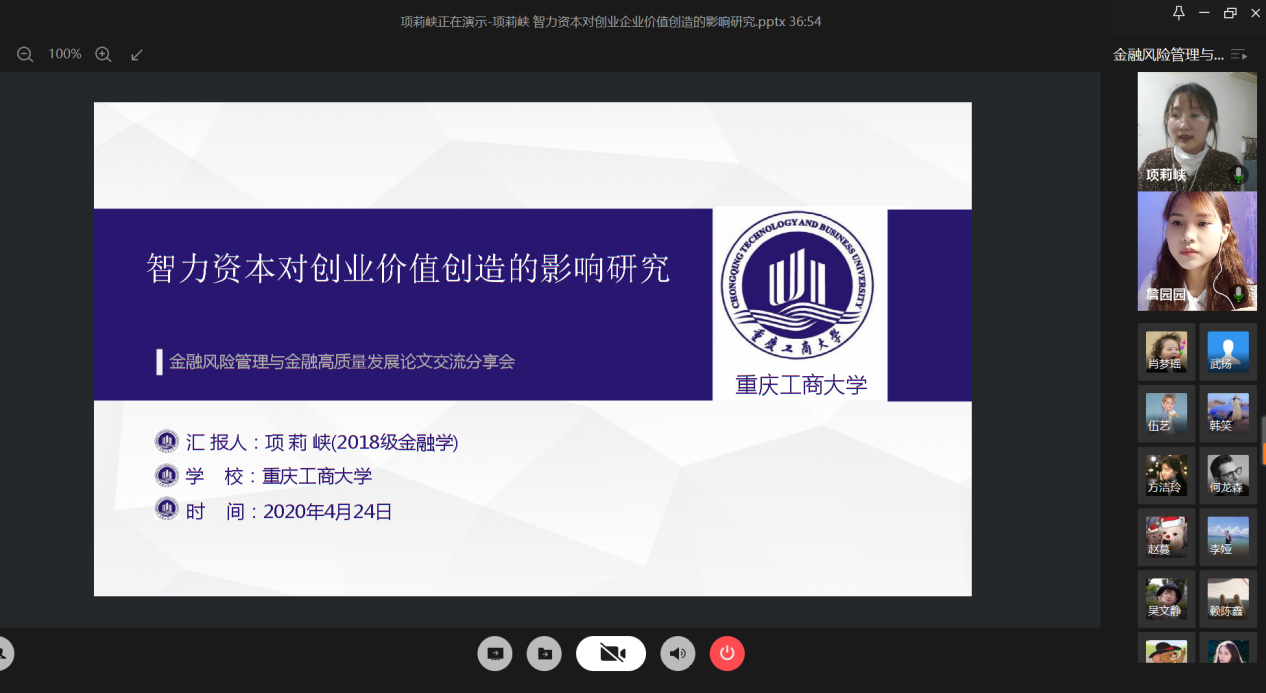The image size is (1266, 693).
Task: Click the red power button to leave meeting
Action: coord(727,654)
